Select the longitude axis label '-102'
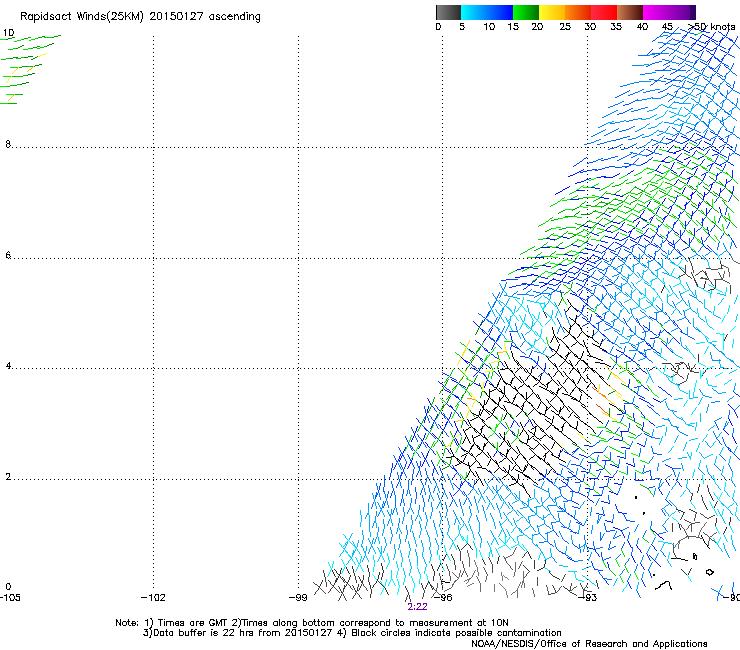Image resolution: width=740 pixels, height=650 pixels. (x=153, y=598)
